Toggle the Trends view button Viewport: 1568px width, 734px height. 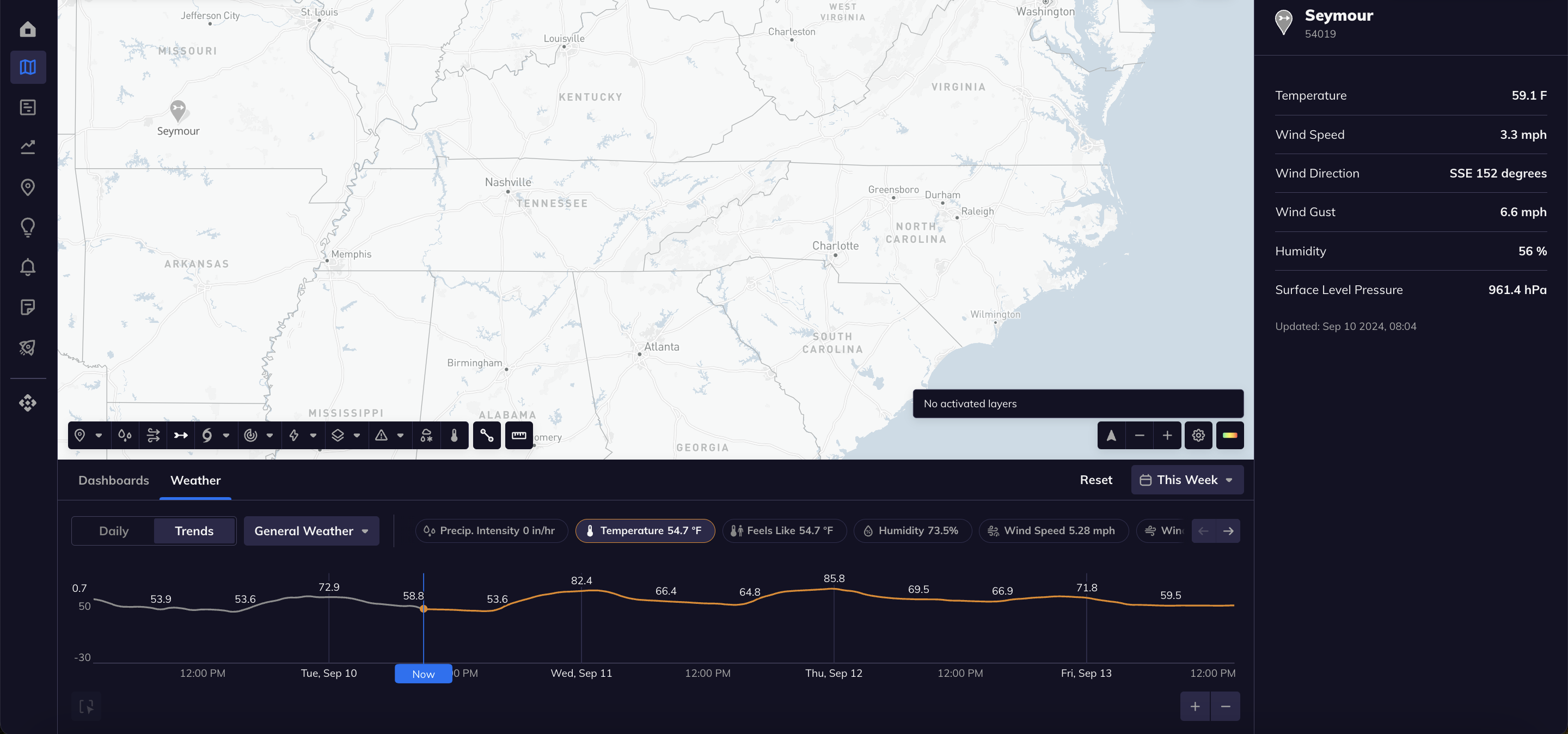(x=193, y=530)
